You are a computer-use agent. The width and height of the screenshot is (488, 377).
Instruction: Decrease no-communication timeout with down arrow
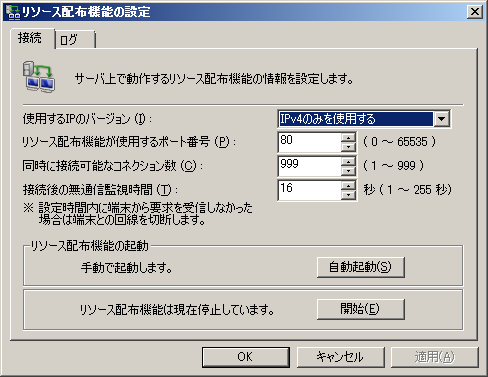(x=349, y=195)
